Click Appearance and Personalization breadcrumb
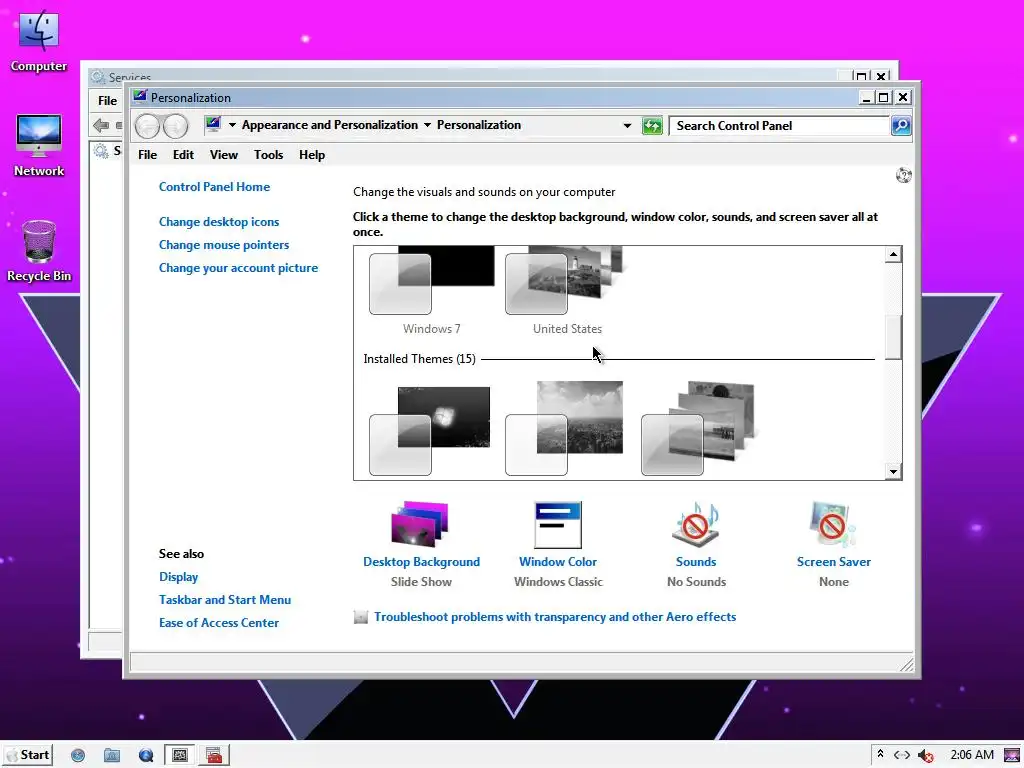This screenshot has width=1024, height=768. (330, 125)
